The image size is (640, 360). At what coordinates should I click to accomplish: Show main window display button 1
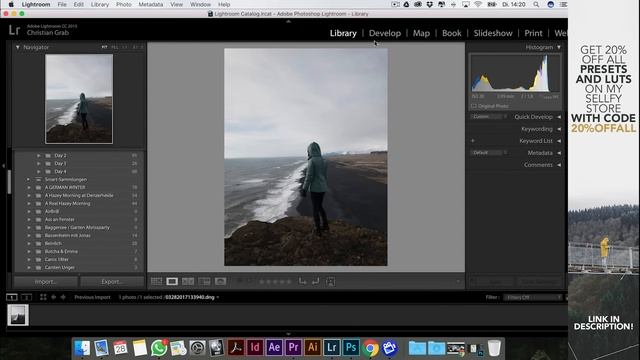[12, 297]
